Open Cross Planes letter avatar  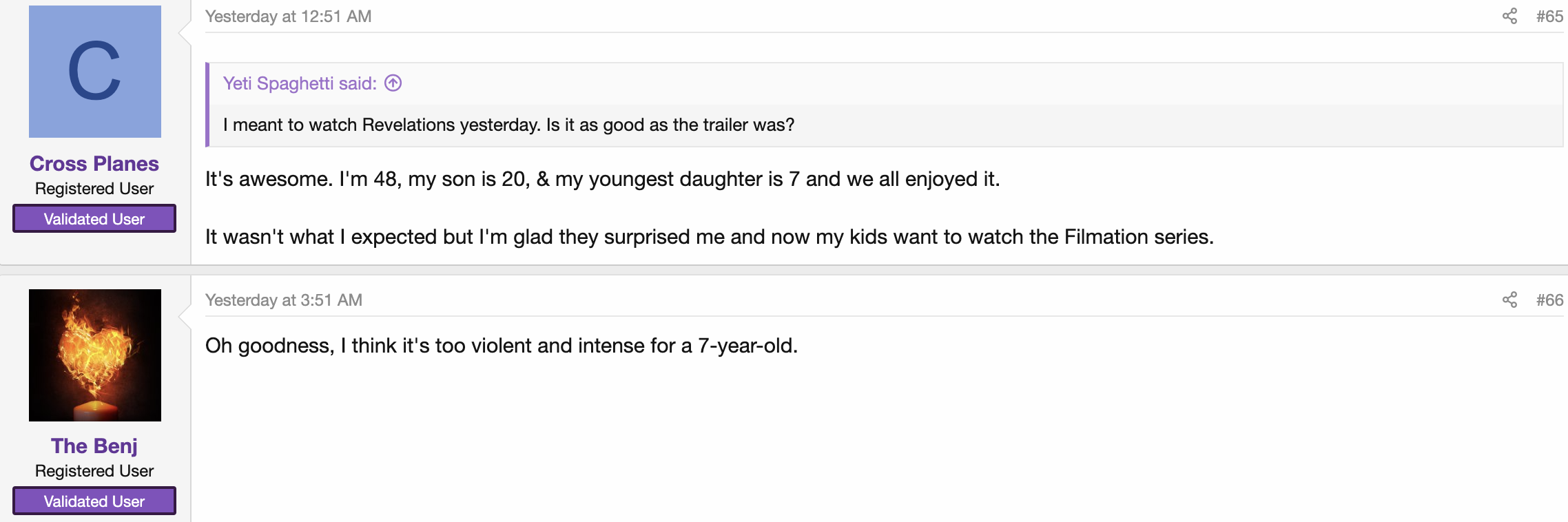coord(95,72)
